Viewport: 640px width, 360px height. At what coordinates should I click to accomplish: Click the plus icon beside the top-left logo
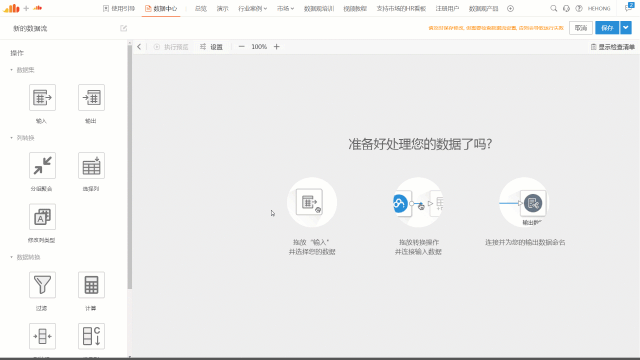pyautogui.click(x=26, y=8)
